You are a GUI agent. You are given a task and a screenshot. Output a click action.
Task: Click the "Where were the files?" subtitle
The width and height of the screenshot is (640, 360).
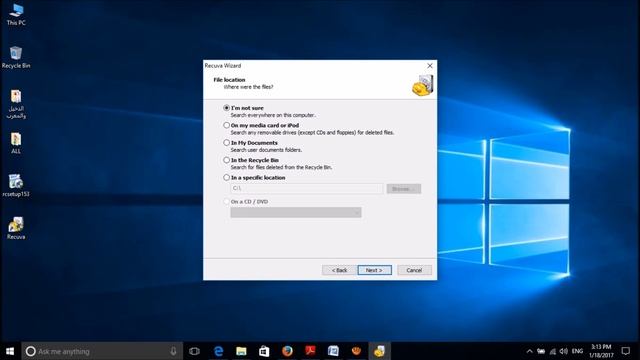248,87
